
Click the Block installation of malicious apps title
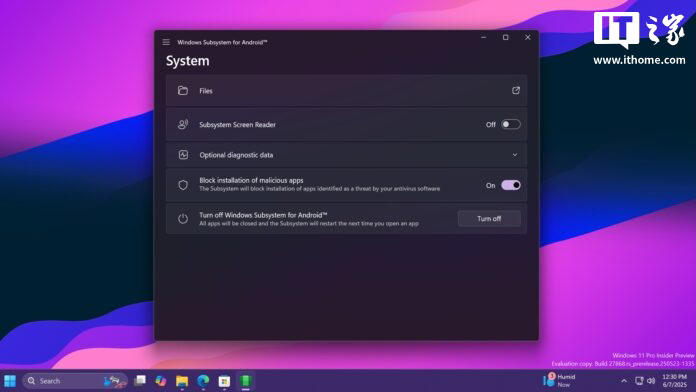pyautogui.click(x=251, y=180)
